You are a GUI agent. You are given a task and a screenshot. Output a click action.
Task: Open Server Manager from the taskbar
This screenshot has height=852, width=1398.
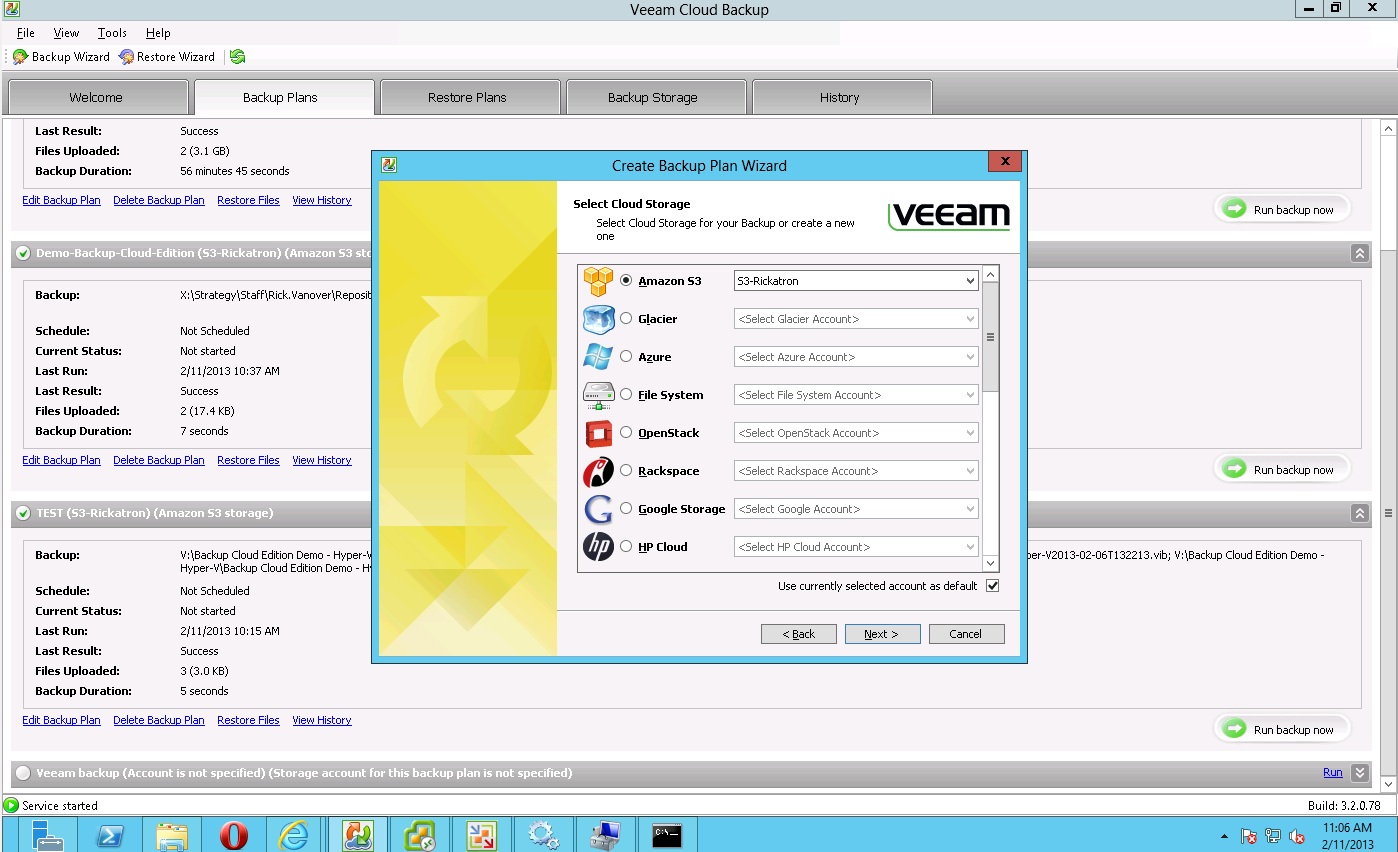click(x=48, y=835)
